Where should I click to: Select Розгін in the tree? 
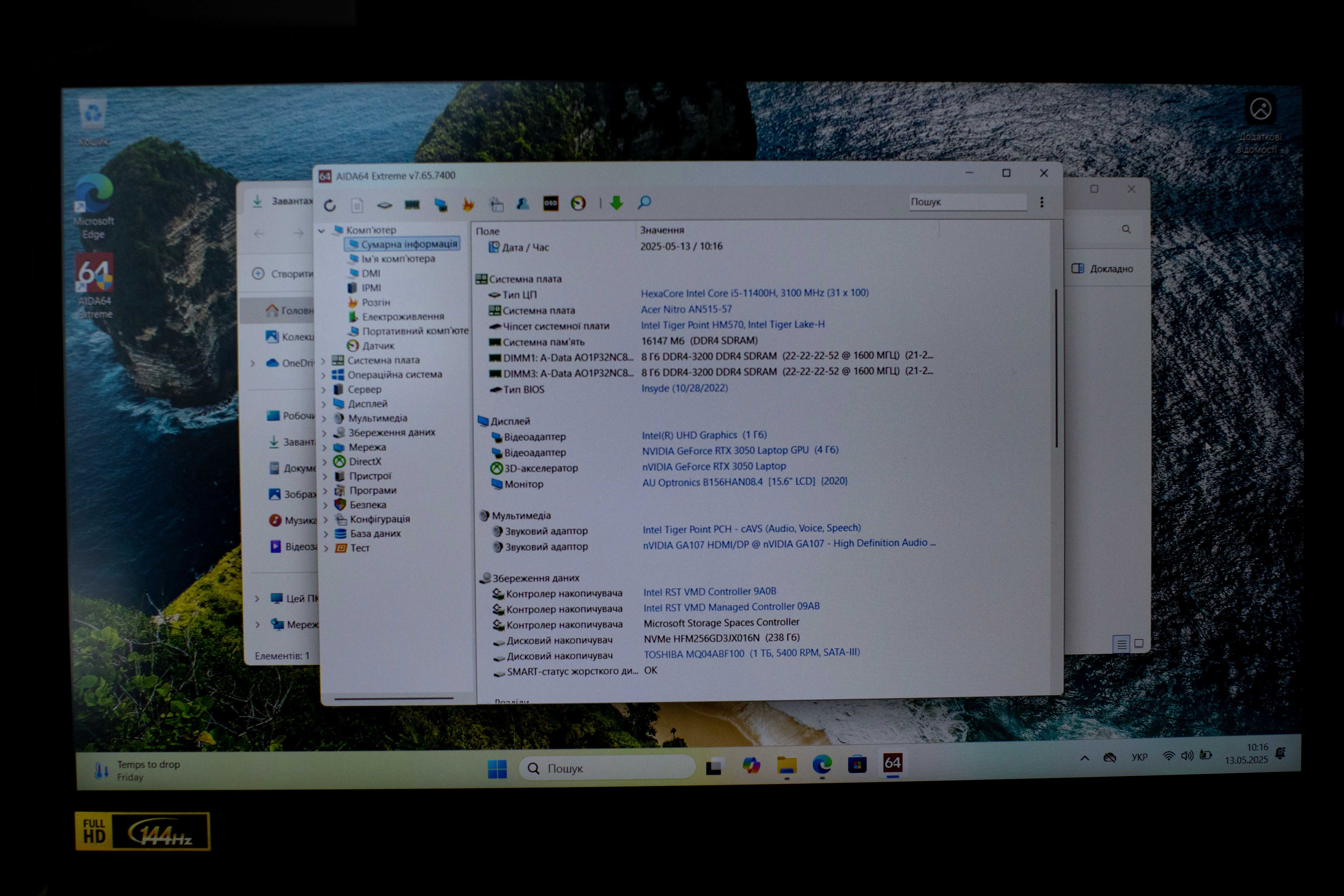(376, 302)
